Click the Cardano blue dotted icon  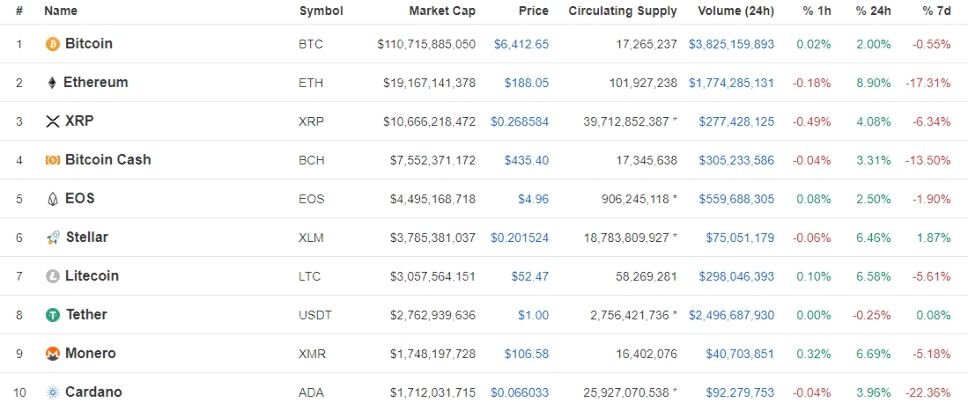coord(52,393)
